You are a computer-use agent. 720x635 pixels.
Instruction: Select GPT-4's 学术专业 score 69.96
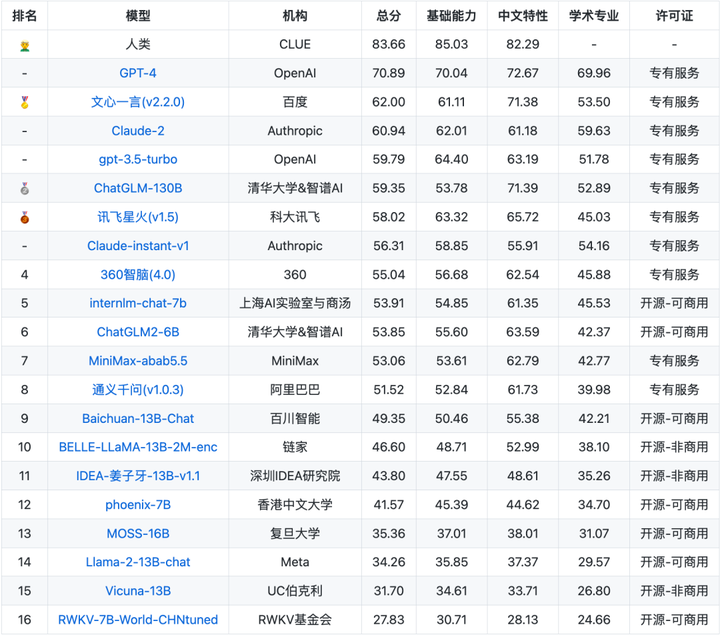pos(594,73)
